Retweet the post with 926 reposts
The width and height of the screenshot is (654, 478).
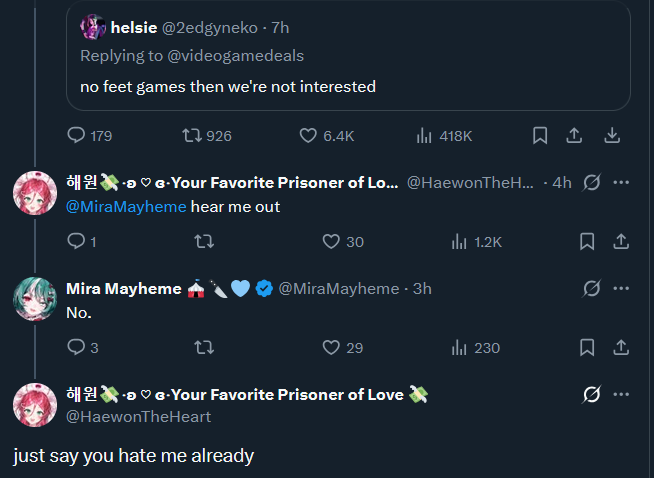pyautogui.click(x=193, y=135)
